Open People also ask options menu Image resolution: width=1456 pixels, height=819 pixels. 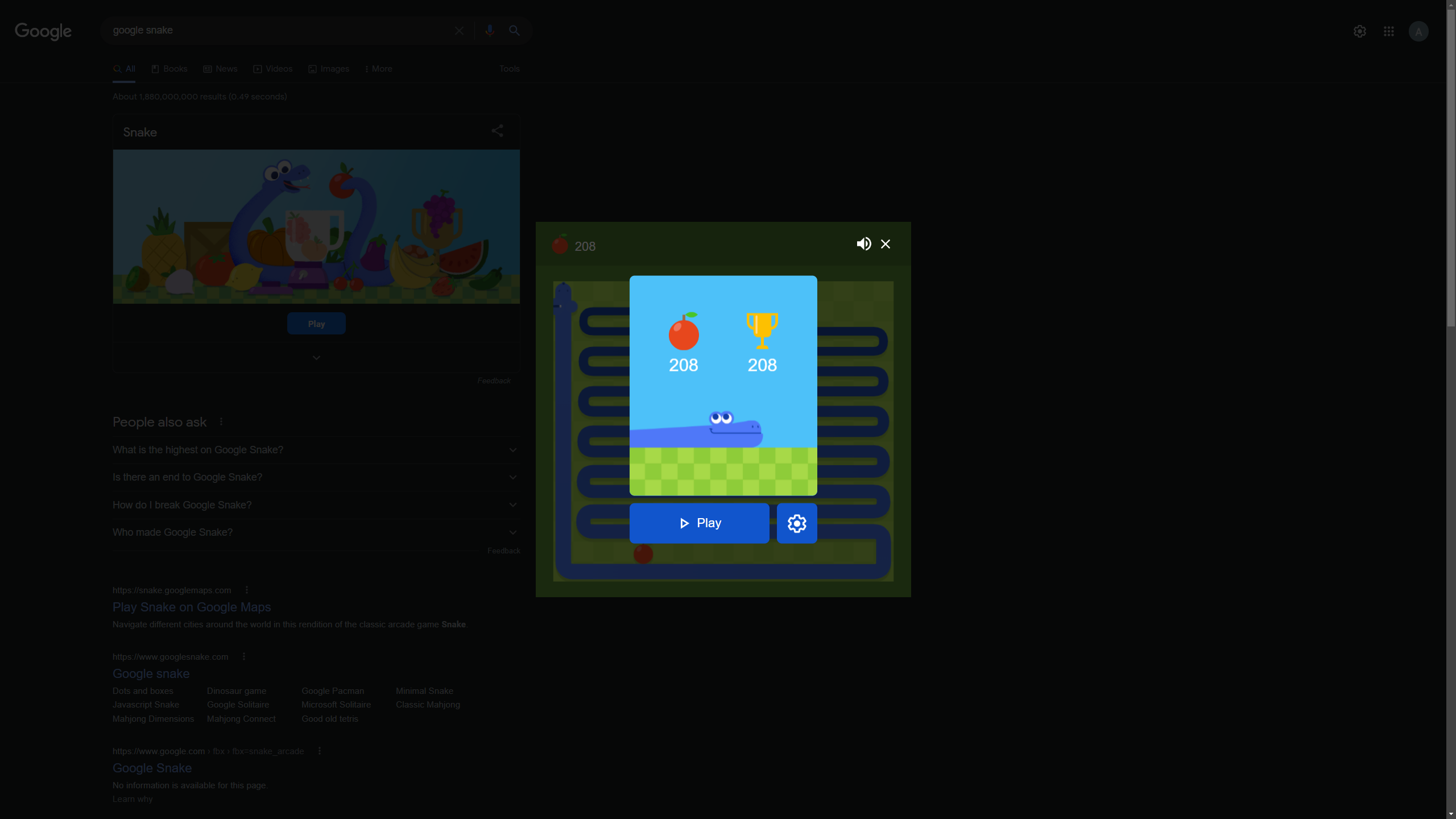tap(221, 422)
